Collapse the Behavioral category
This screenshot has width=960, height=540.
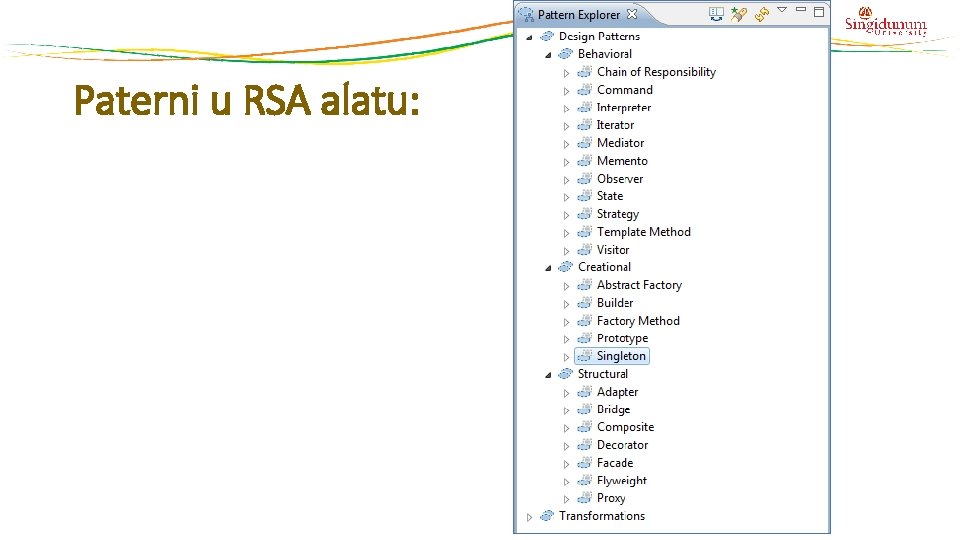tap(549, 55)
